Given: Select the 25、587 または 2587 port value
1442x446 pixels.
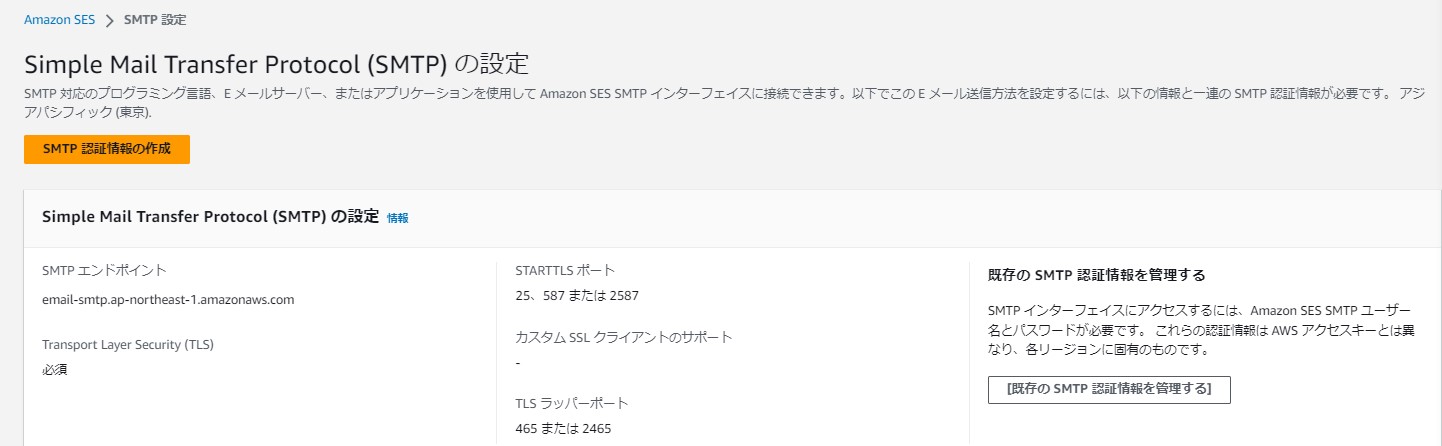Looking at the screenshot, I should (x=576, y=296).
